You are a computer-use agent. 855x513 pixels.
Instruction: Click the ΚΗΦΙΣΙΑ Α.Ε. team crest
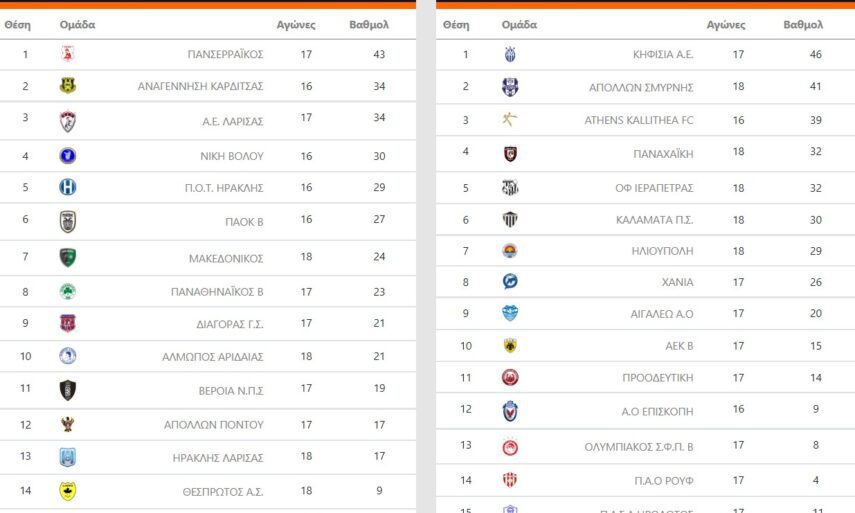510,54
